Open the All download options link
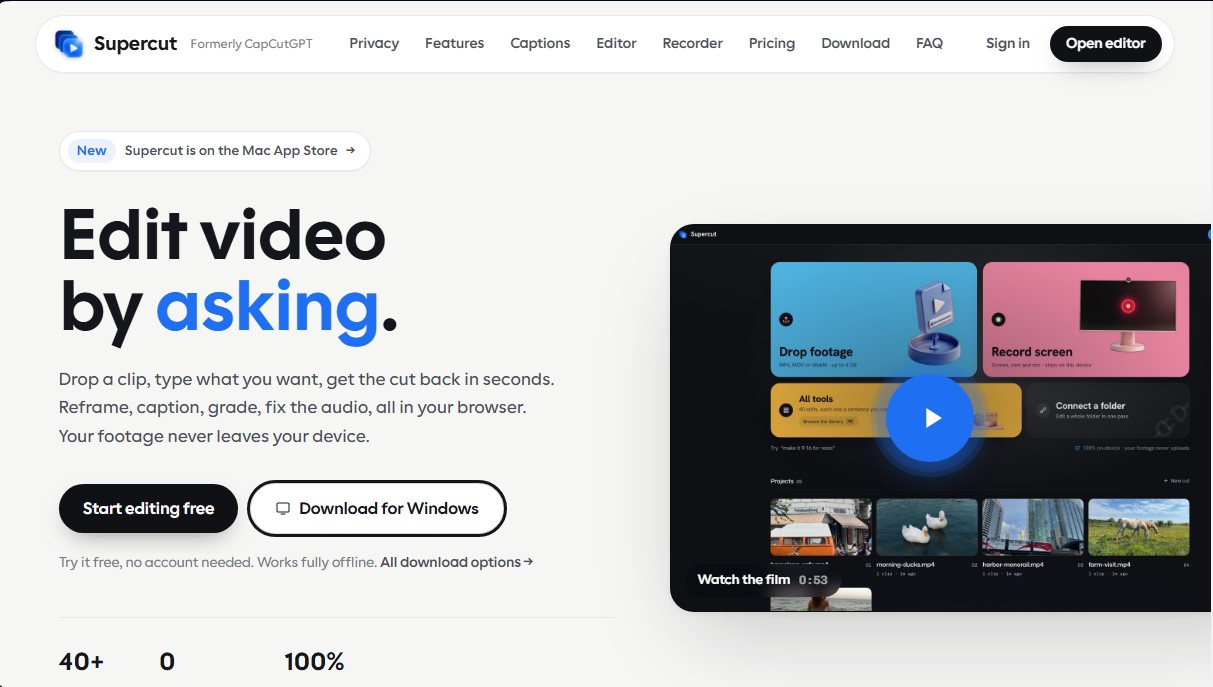Image resolution: width=1213 pixels, height=687 pixels. coord(456,562)
